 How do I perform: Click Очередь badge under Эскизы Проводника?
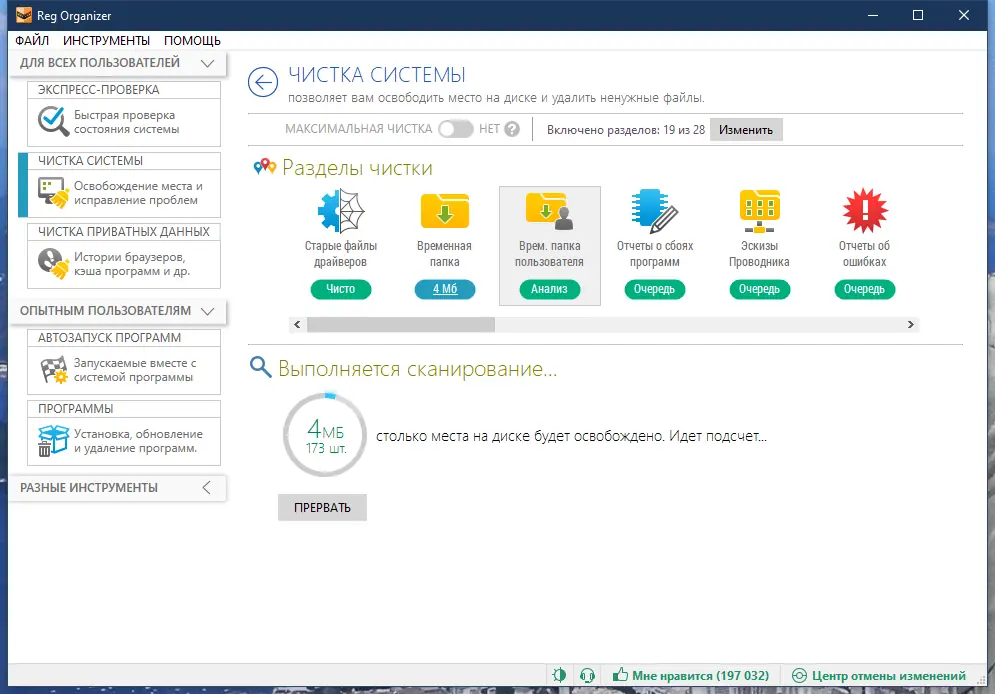pos(759,289)
